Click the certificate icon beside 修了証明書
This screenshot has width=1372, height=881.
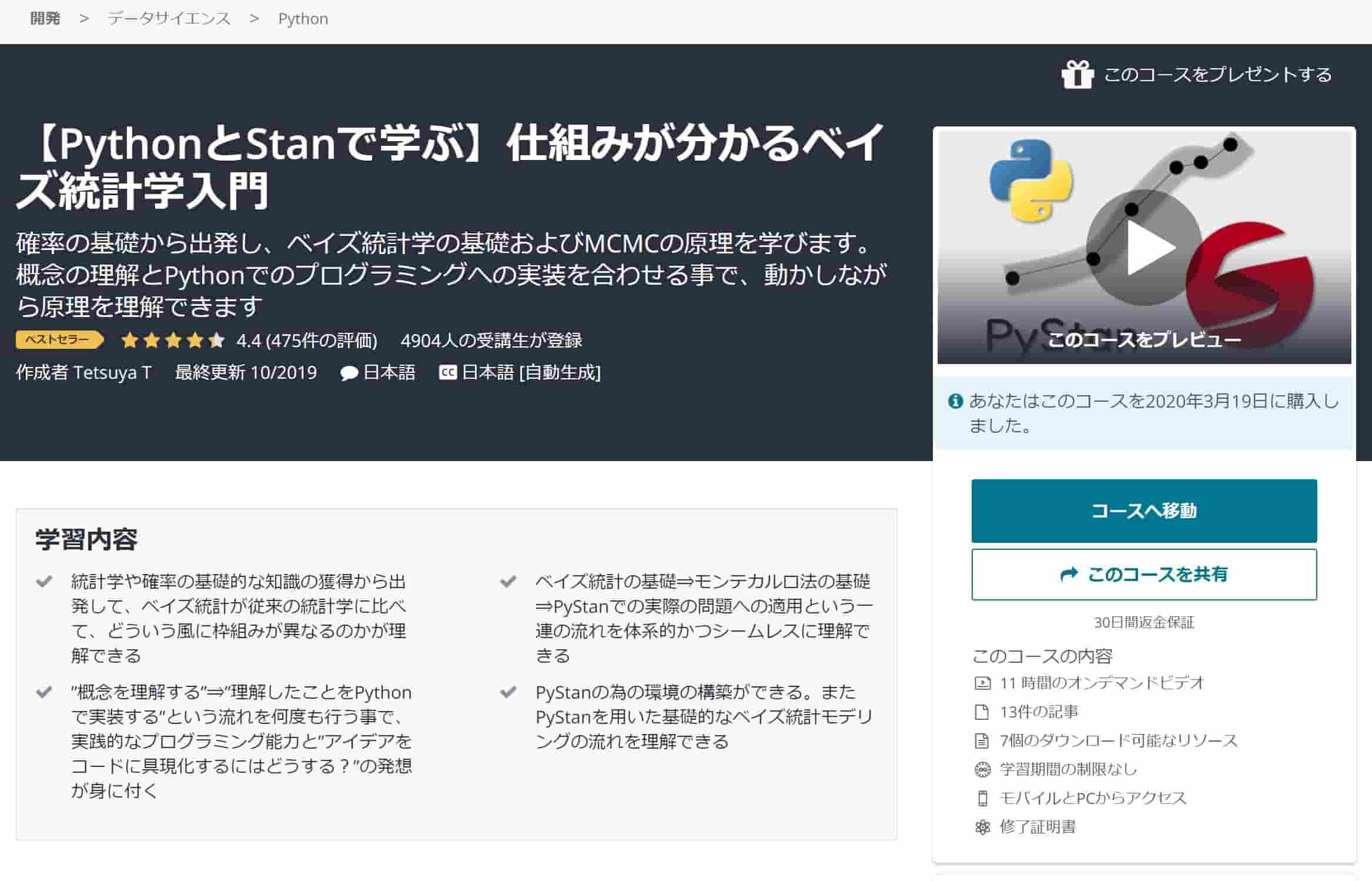(982, 827)
